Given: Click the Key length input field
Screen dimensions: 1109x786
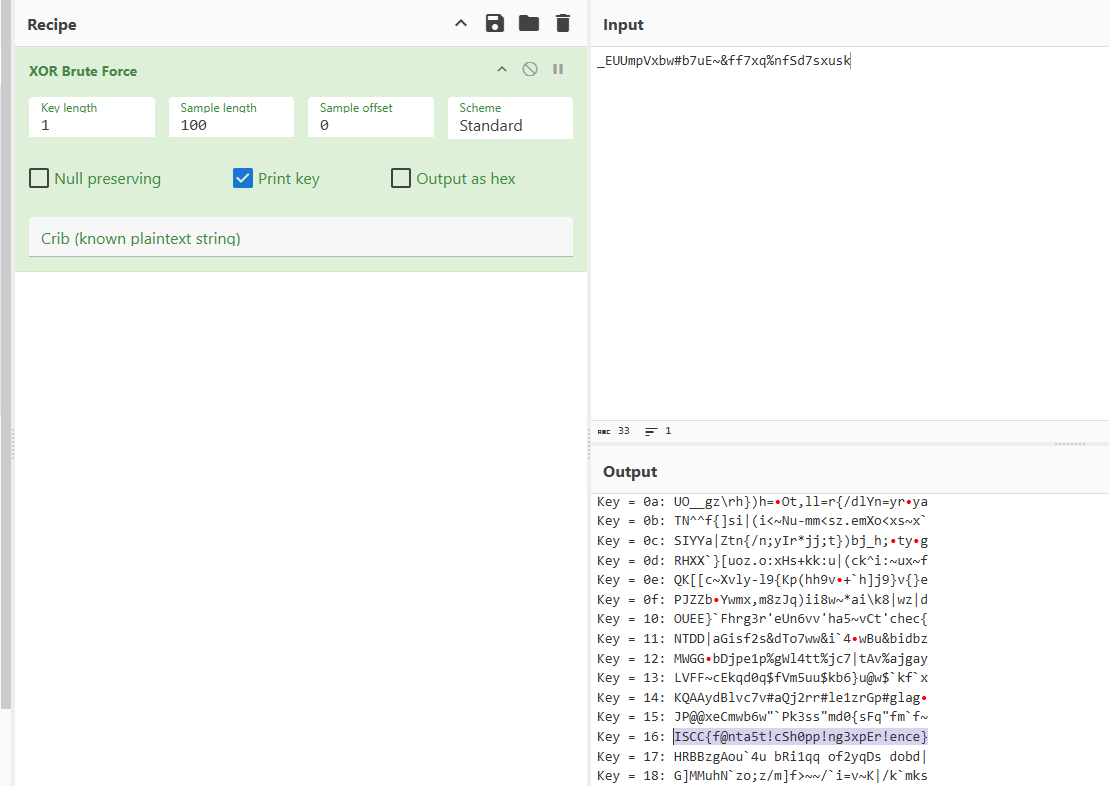Looking at the screenshot, I should click(x=92, y=125).
